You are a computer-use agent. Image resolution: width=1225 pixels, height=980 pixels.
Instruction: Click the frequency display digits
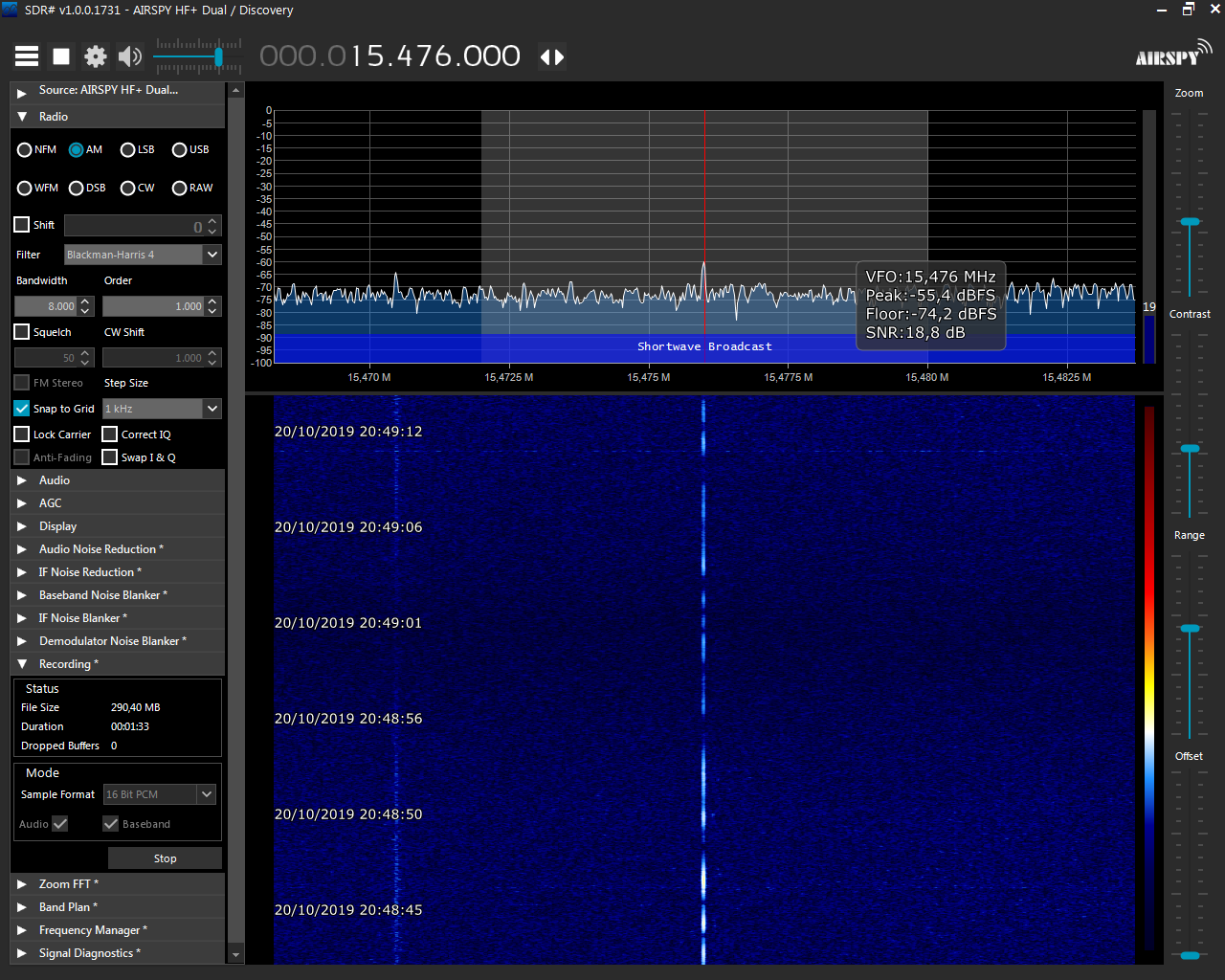point(390,56)
